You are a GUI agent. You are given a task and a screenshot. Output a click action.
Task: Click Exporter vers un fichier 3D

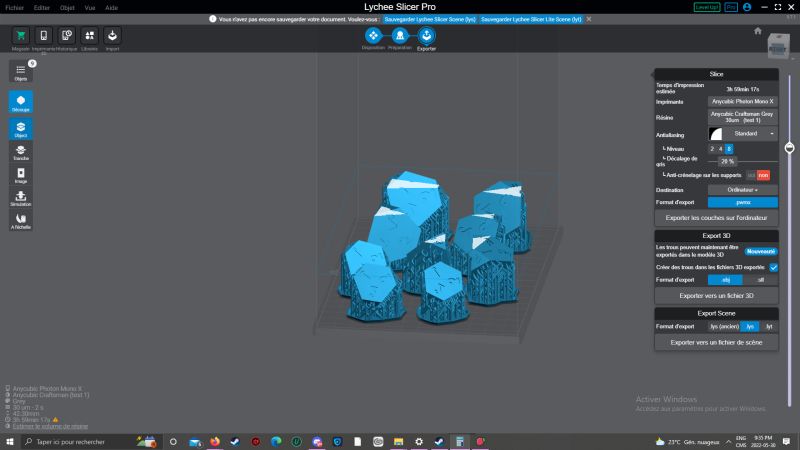[716, 296]
